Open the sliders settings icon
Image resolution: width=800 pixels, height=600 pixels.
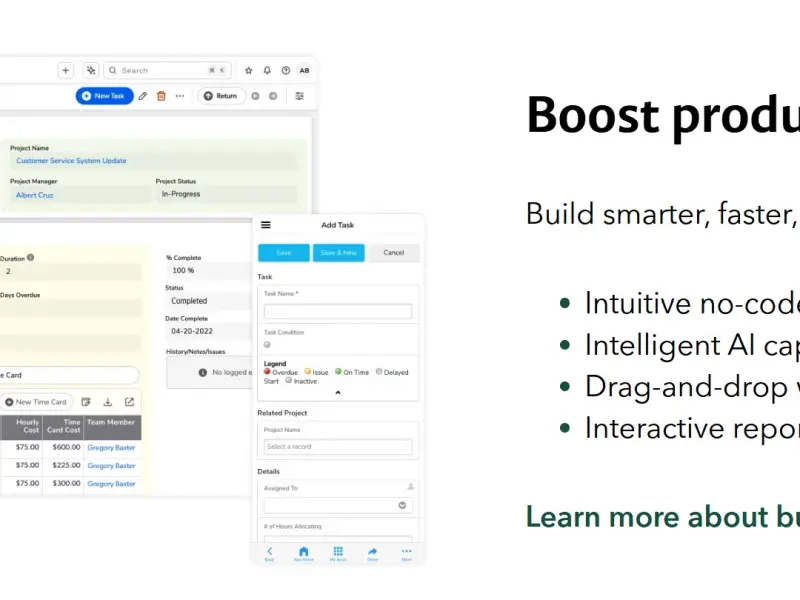tap(299, 96)
